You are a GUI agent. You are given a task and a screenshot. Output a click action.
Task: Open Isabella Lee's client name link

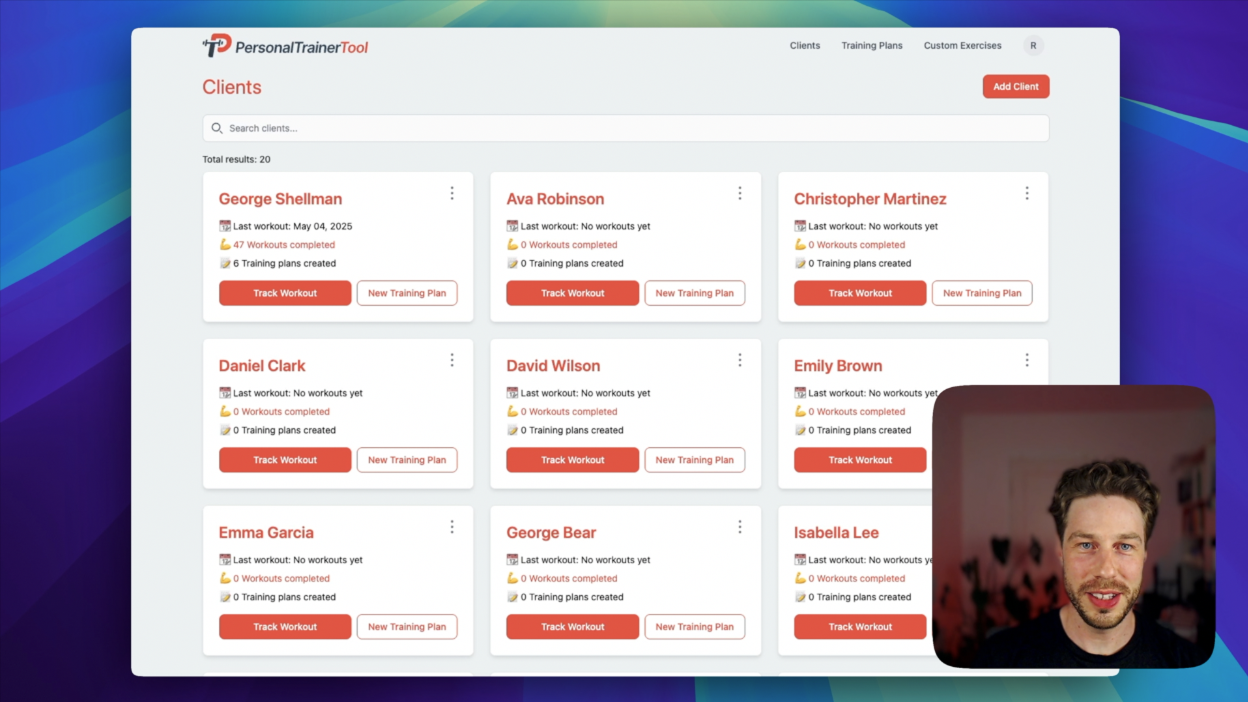(836, 533)
